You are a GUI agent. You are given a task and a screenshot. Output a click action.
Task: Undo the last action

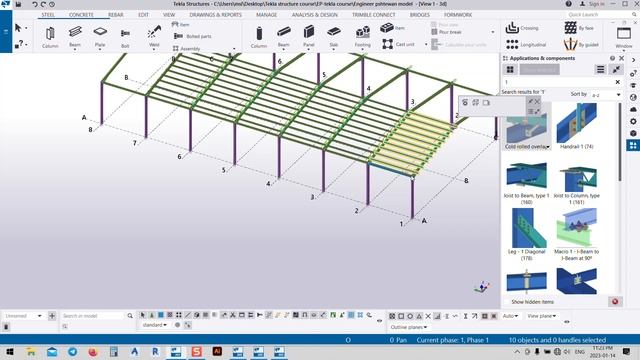35,4
